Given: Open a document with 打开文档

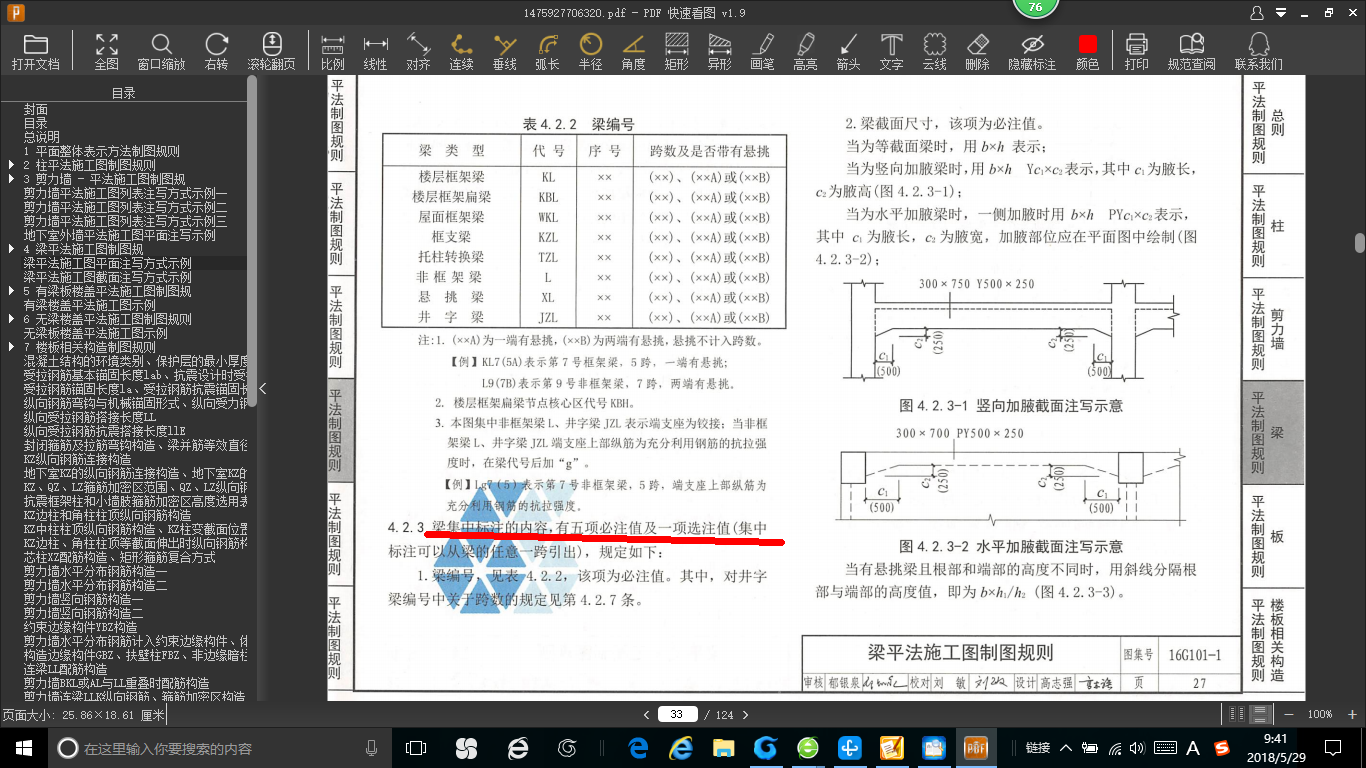Looking at the screenshot, I should coord(35,51).
